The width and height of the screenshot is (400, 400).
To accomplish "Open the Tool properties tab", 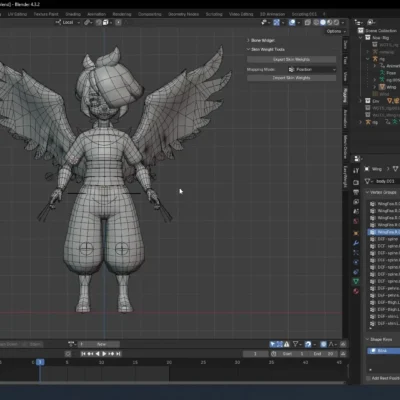I will (x=356, y=170).
